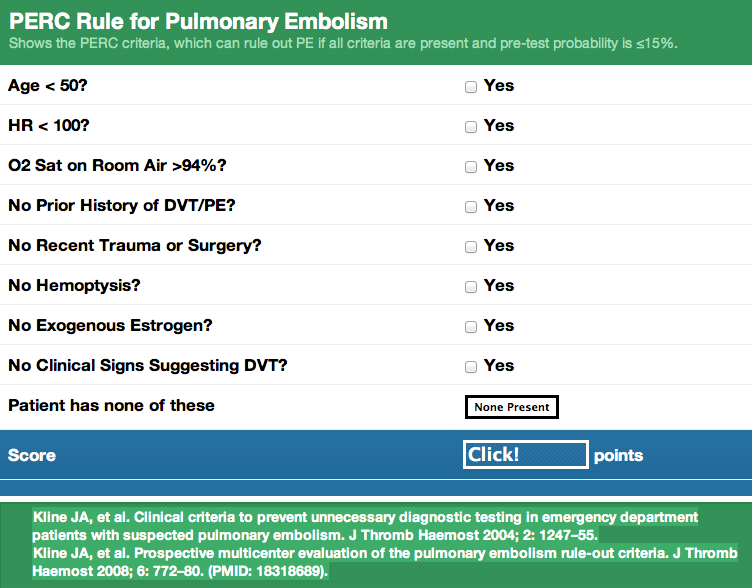Check No Clinical Signs Suggesting DVT
Image resolution: width=752 pixels, height=588 pixels.
[x=471, y=367]
